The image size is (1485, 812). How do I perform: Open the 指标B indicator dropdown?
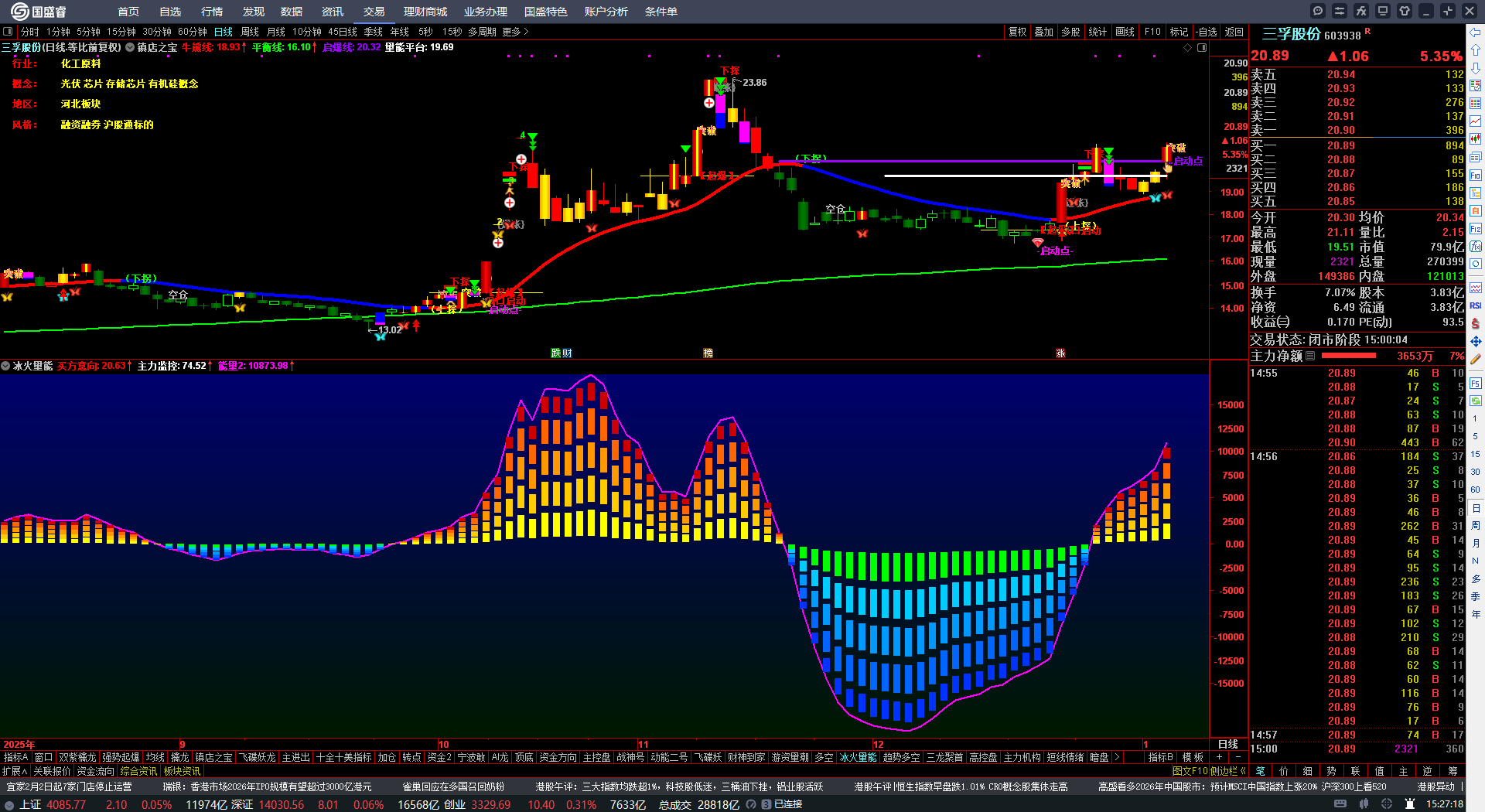[x=1161, y=757]
